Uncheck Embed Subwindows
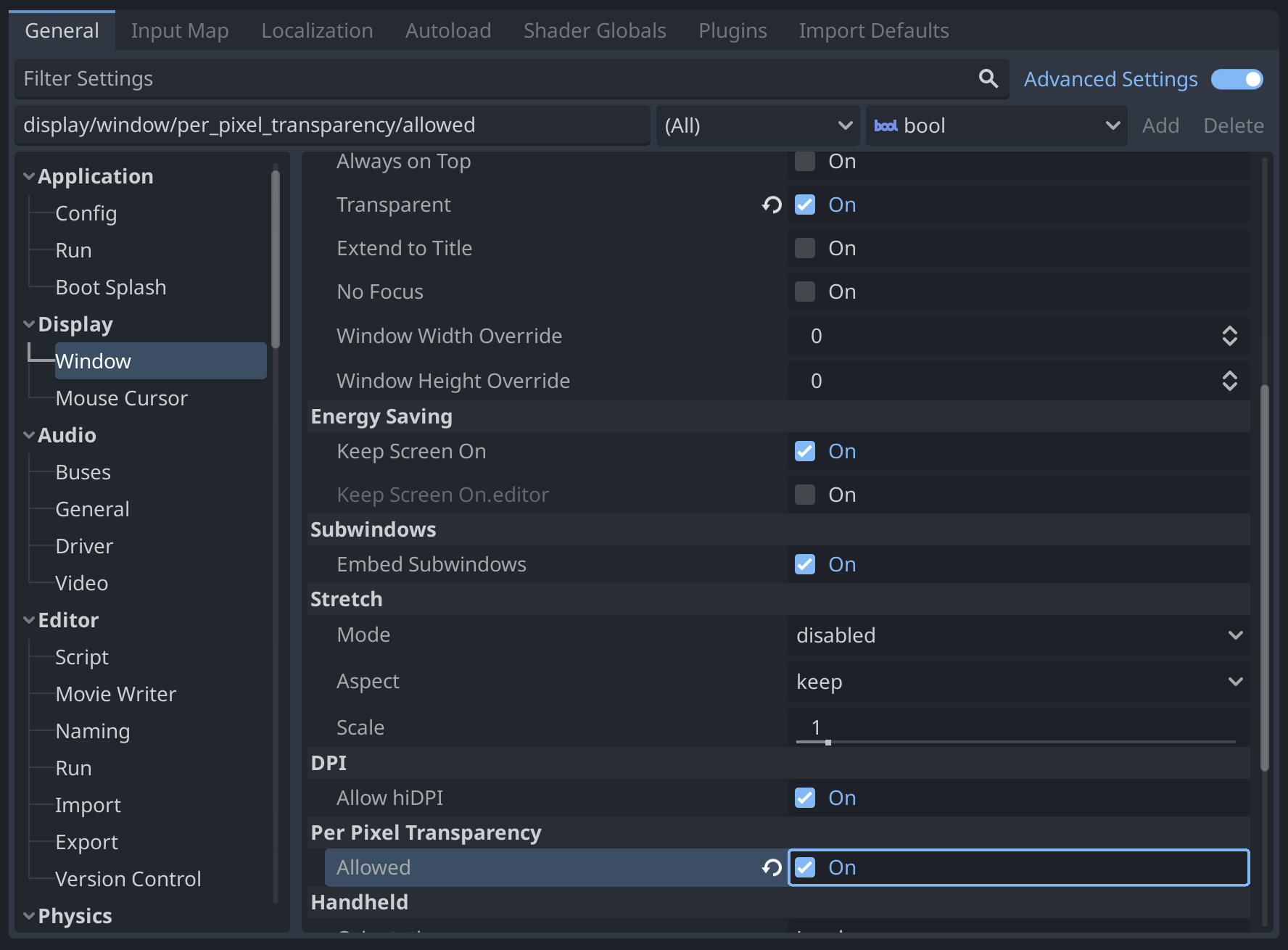 click(x=804, y=564)
